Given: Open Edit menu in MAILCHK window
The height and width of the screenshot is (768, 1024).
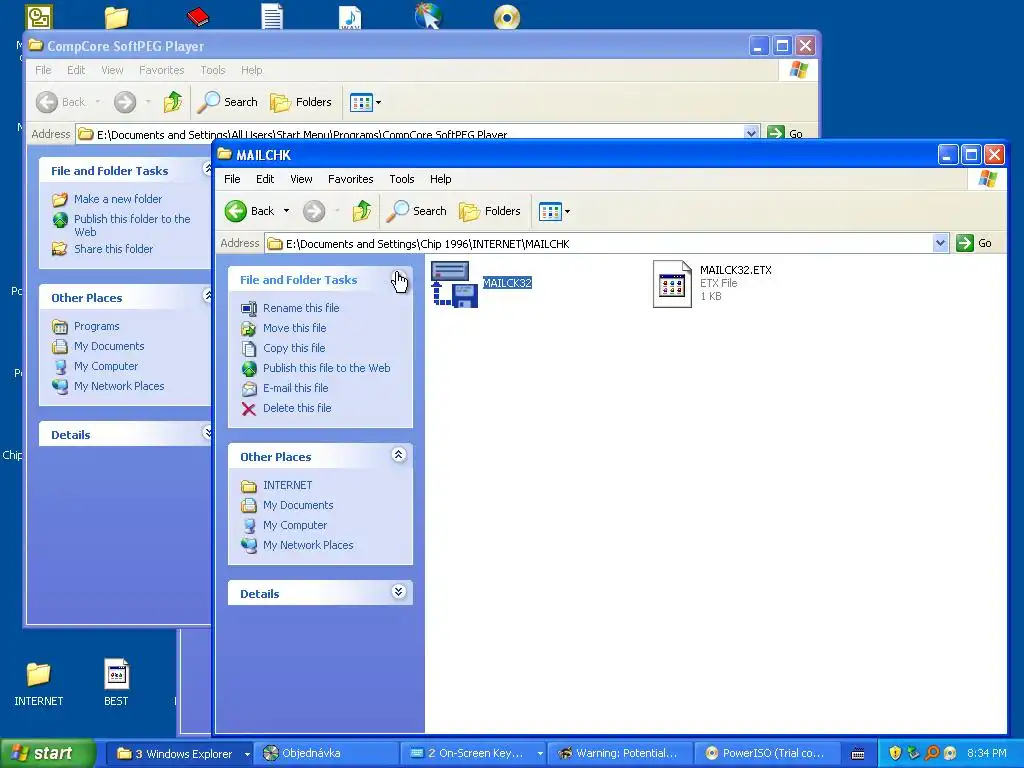Looking at the screenshot, I should [264, 179].
